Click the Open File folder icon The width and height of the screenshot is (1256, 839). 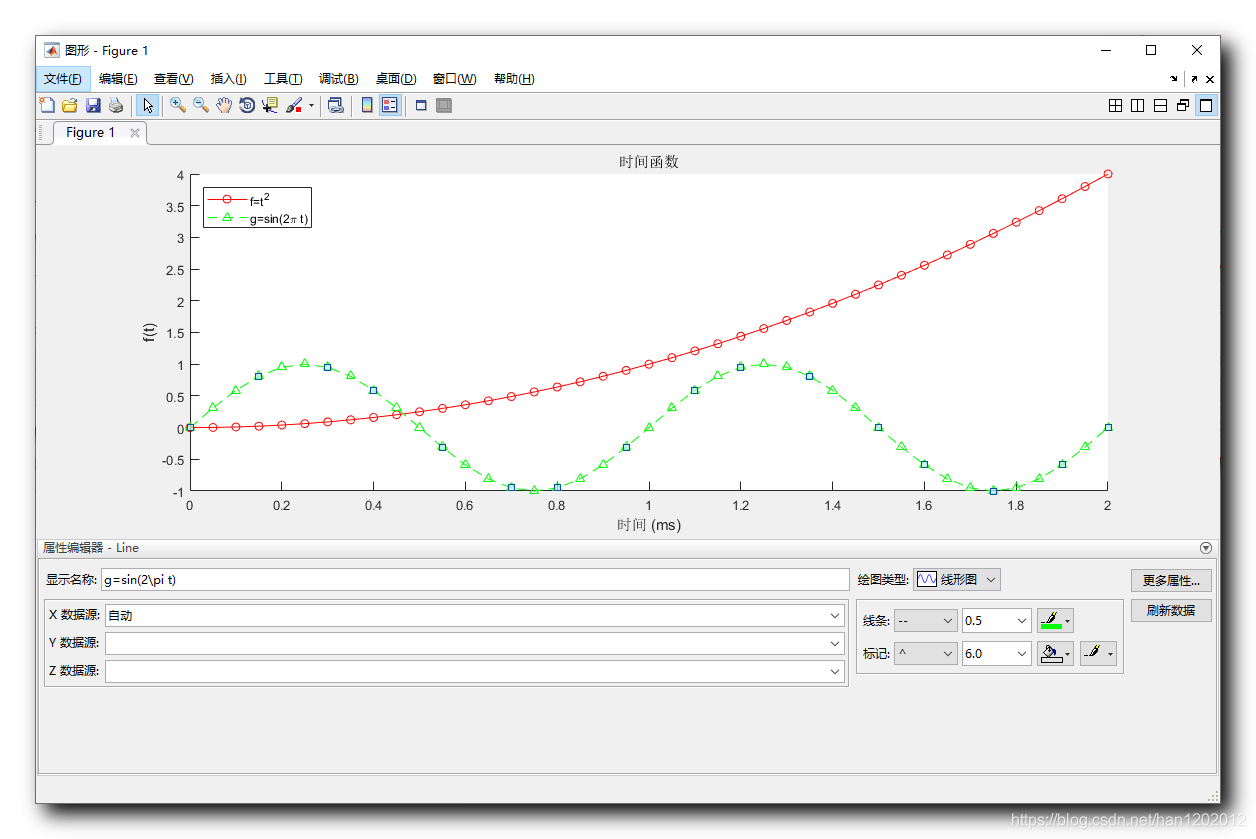click(70, 105)
